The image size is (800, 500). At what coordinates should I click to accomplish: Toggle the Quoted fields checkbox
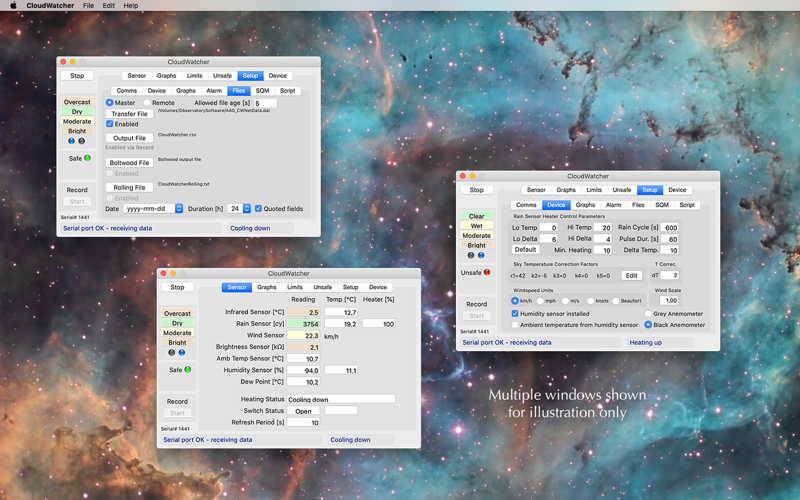coord(258,209)
